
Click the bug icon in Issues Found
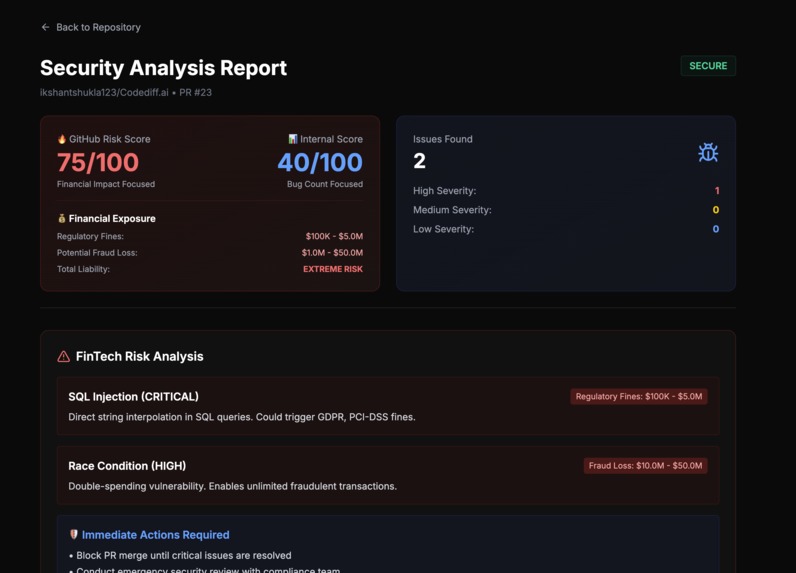click(708, 152)
